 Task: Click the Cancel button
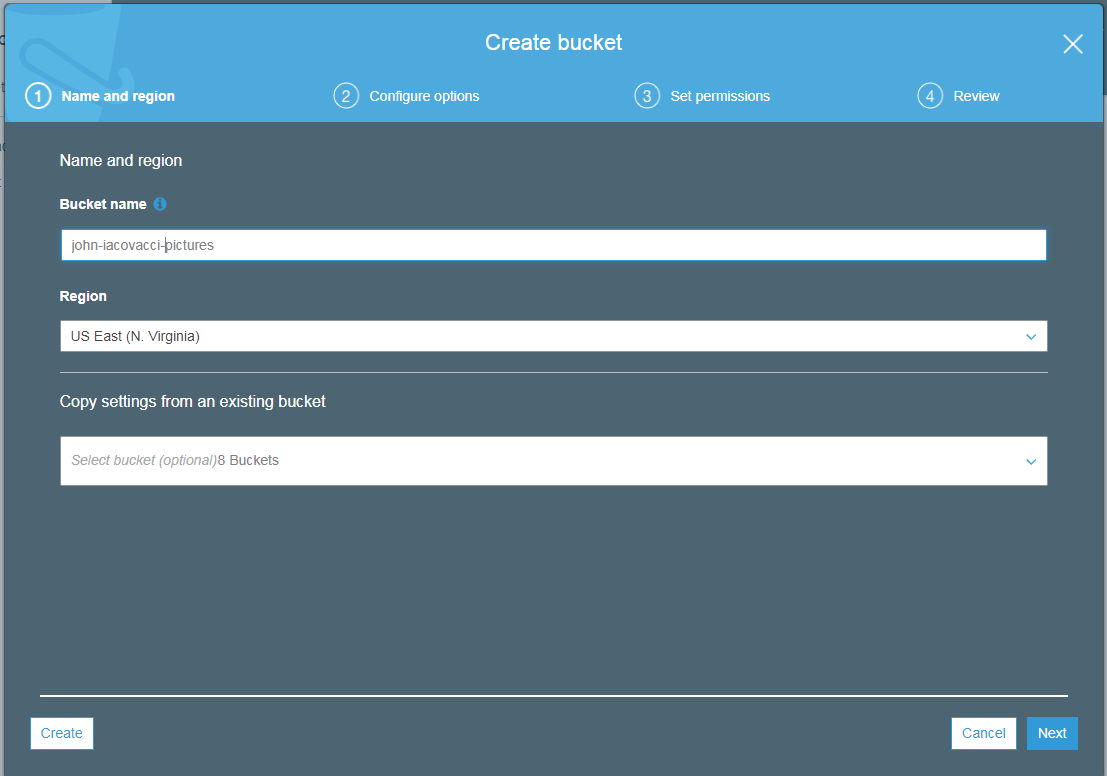pos(983,733)
